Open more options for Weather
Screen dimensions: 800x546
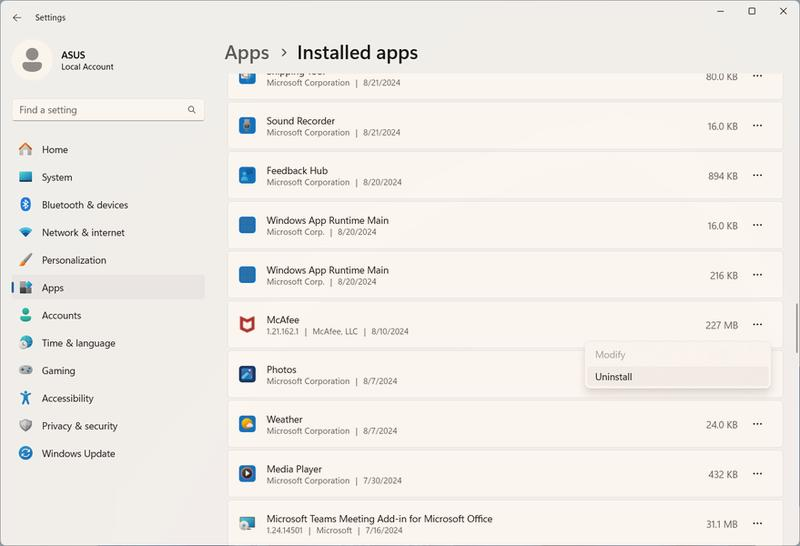(x=757, y=424)
